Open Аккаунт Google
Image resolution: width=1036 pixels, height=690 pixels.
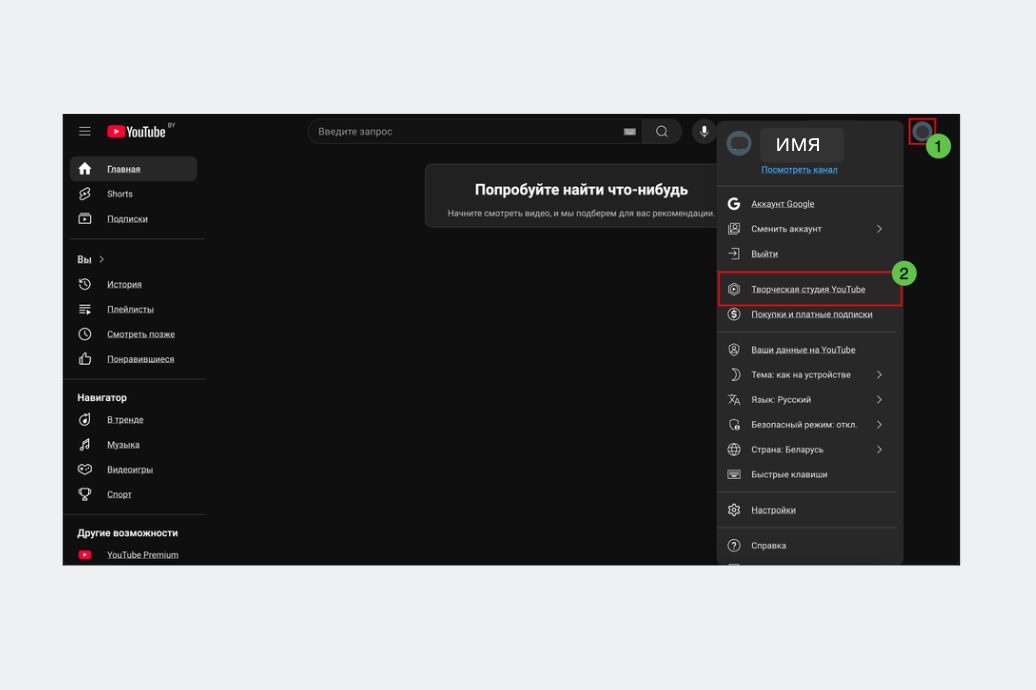tap(782, 204)
